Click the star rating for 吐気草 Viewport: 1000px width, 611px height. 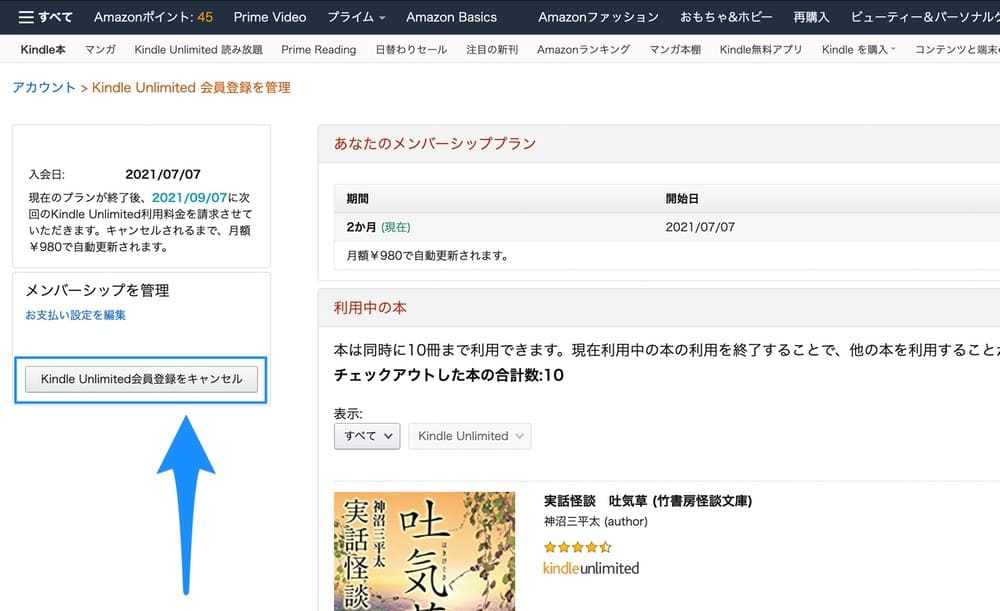(577, 547)
